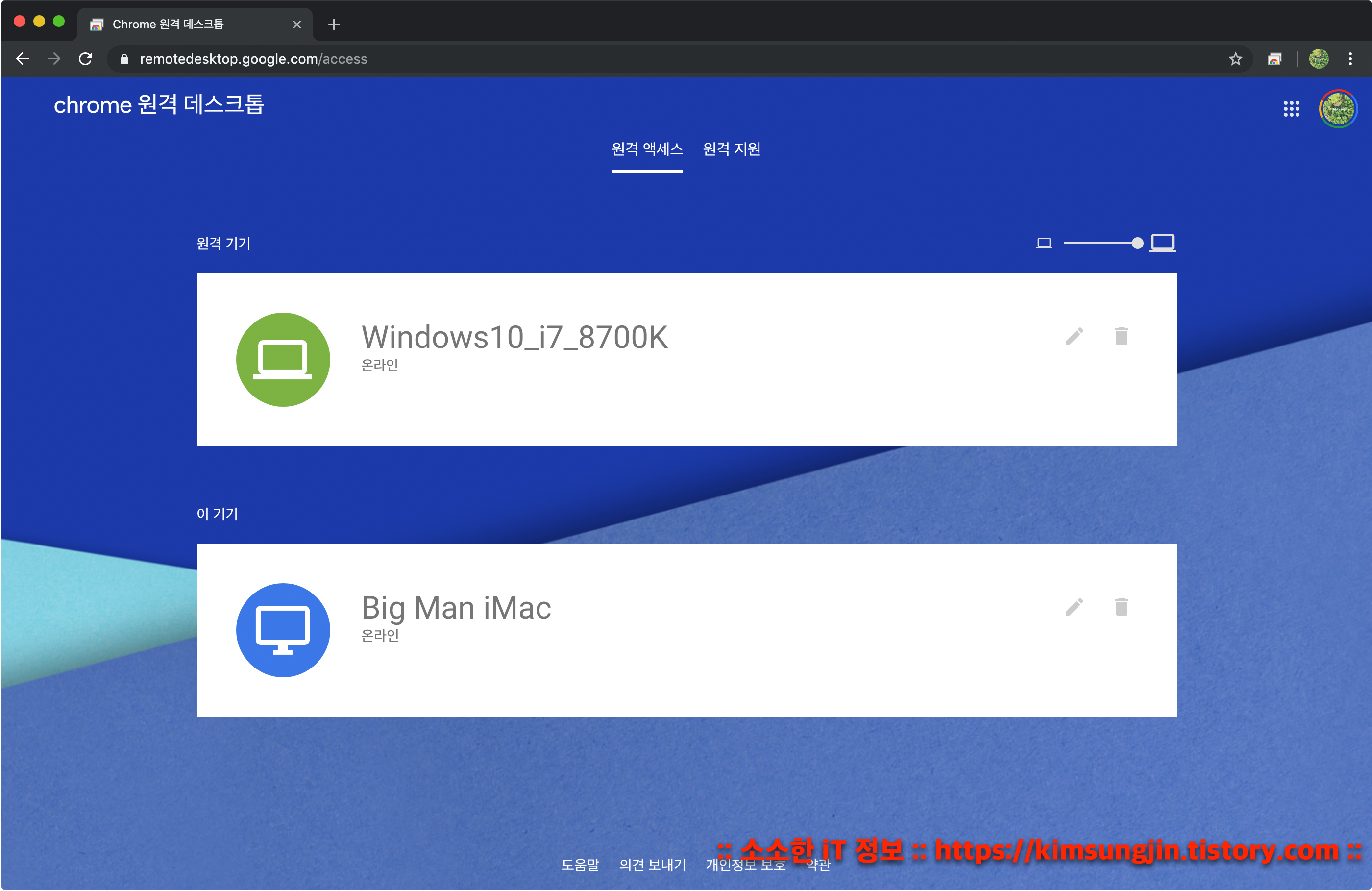Open the Chrome three-dot menu
This screenshot has width=1372, height=891.
1349,59
